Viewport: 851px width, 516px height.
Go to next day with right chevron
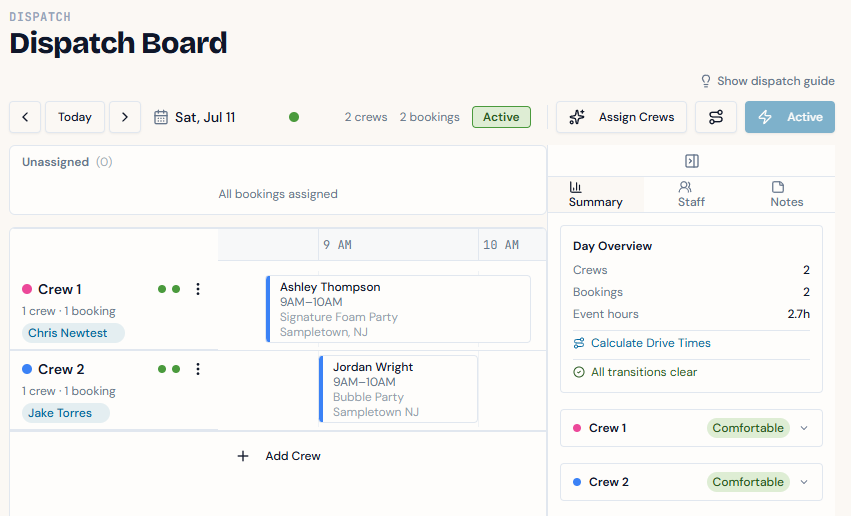[x=125, y=117]
